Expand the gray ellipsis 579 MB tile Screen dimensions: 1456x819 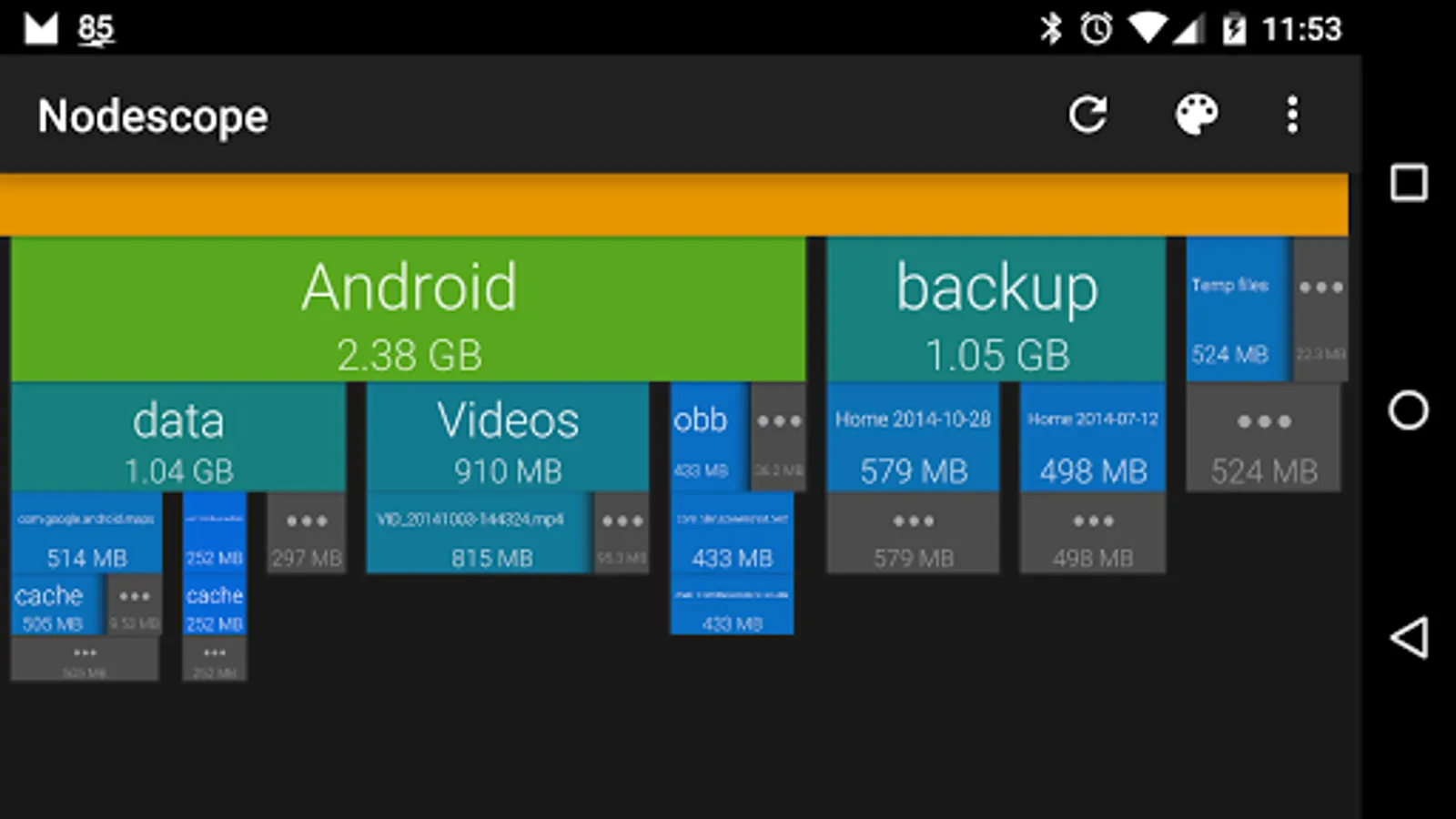[913, 533]
